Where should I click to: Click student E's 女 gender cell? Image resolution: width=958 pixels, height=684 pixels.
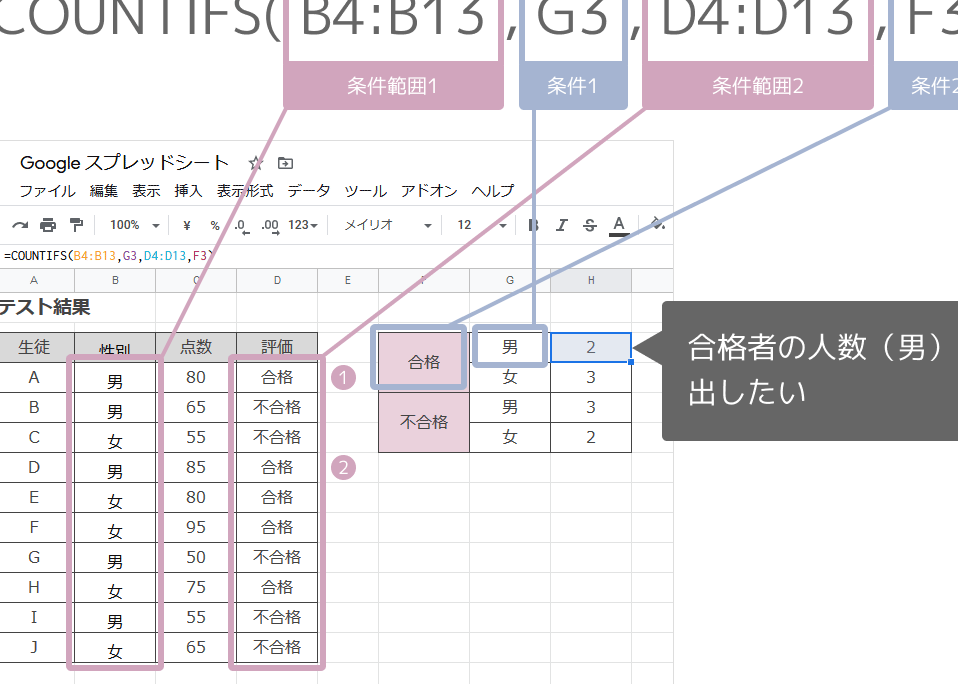(x=115, y=498)
